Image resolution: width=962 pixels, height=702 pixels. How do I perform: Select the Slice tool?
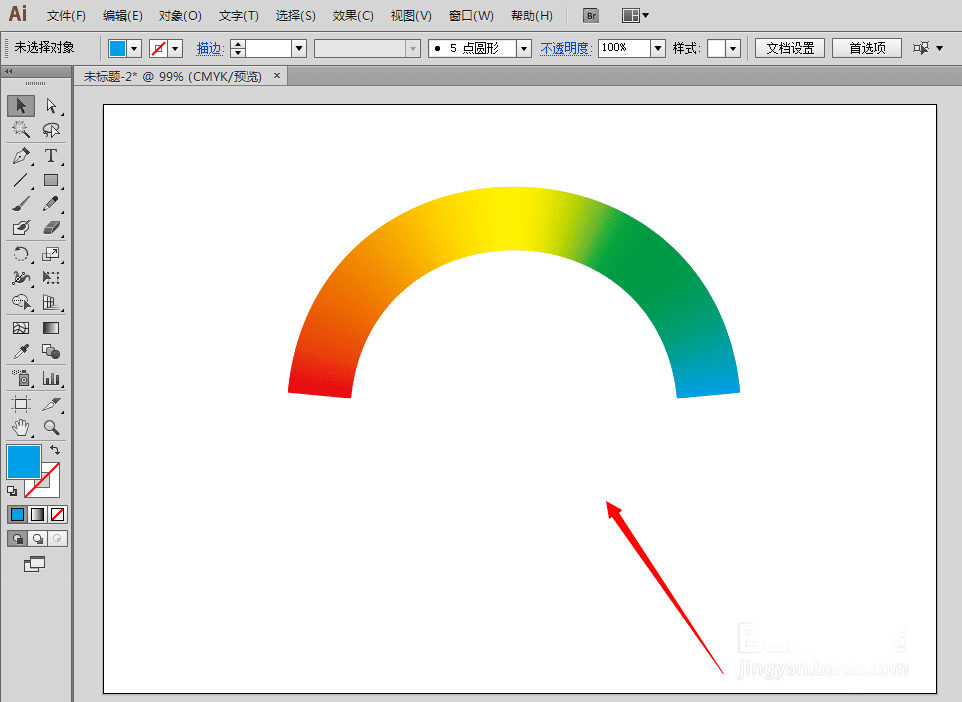click(51, 404)
